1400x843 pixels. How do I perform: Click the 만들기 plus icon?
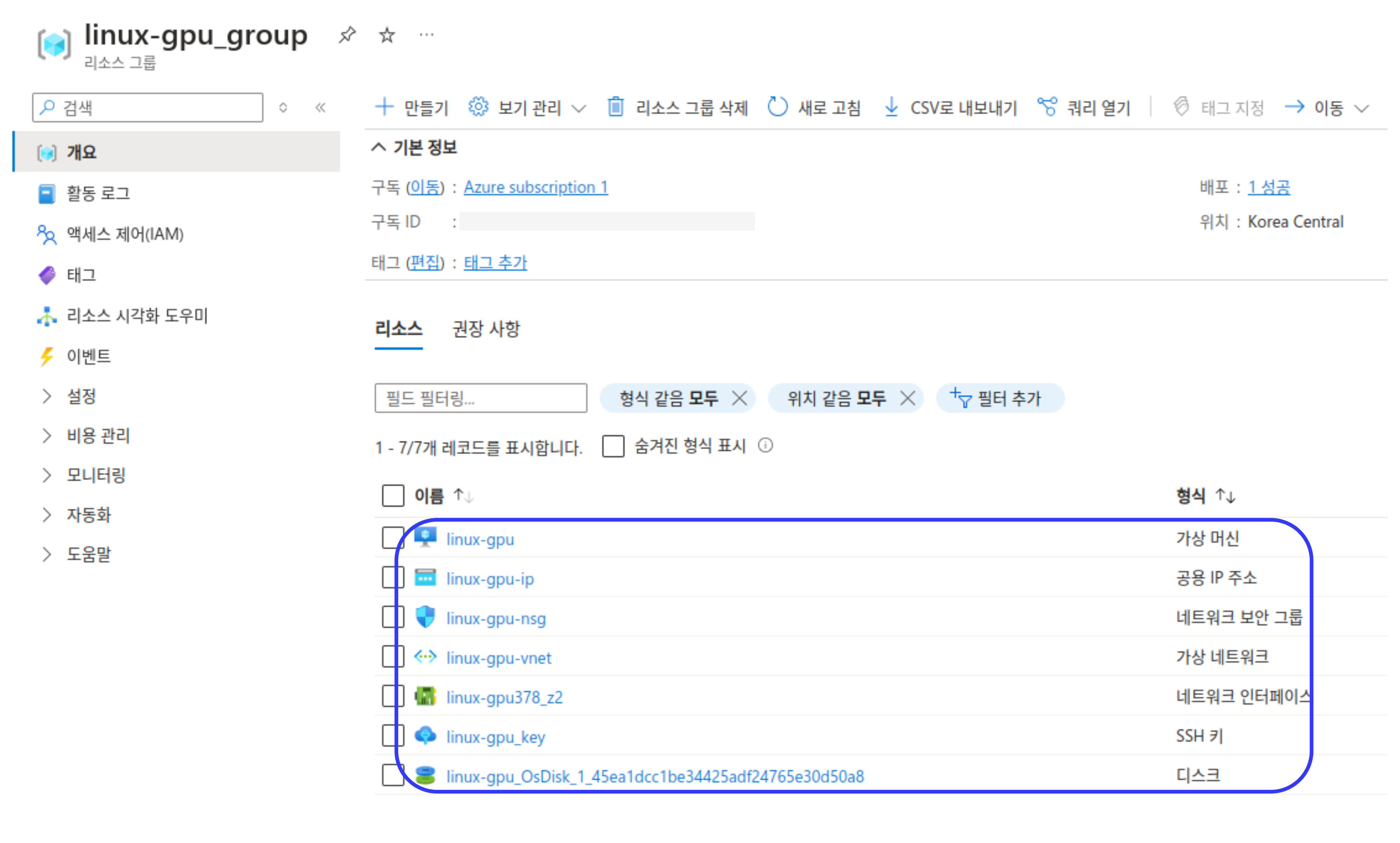click(x=385, y=107)
